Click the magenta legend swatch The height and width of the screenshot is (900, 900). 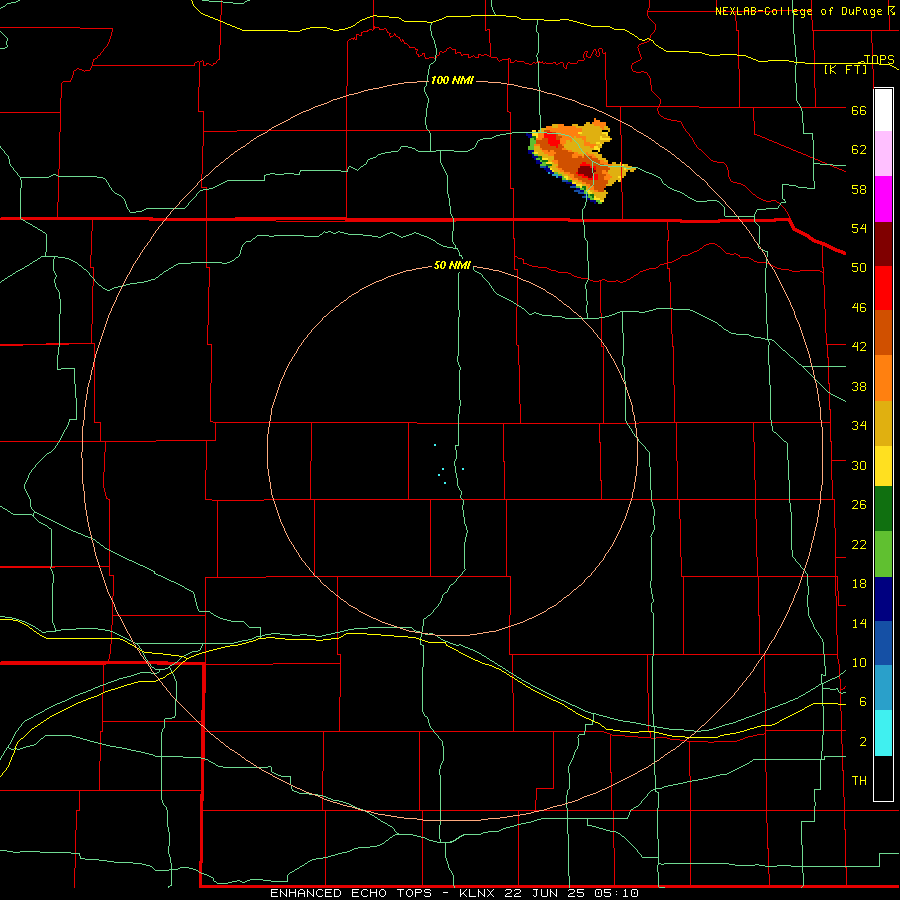(883, 199)
